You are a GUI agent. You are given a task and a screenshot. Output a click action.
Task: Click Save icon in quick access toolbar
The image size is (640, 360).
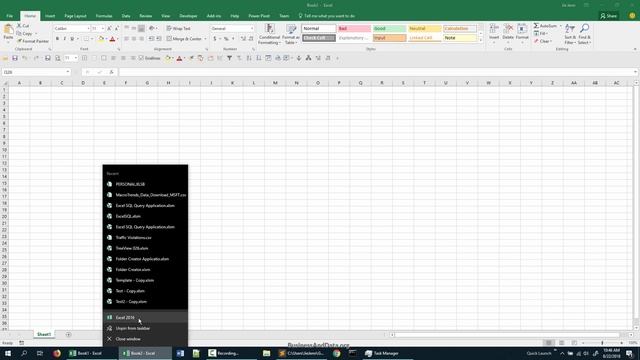coord(15,58)
